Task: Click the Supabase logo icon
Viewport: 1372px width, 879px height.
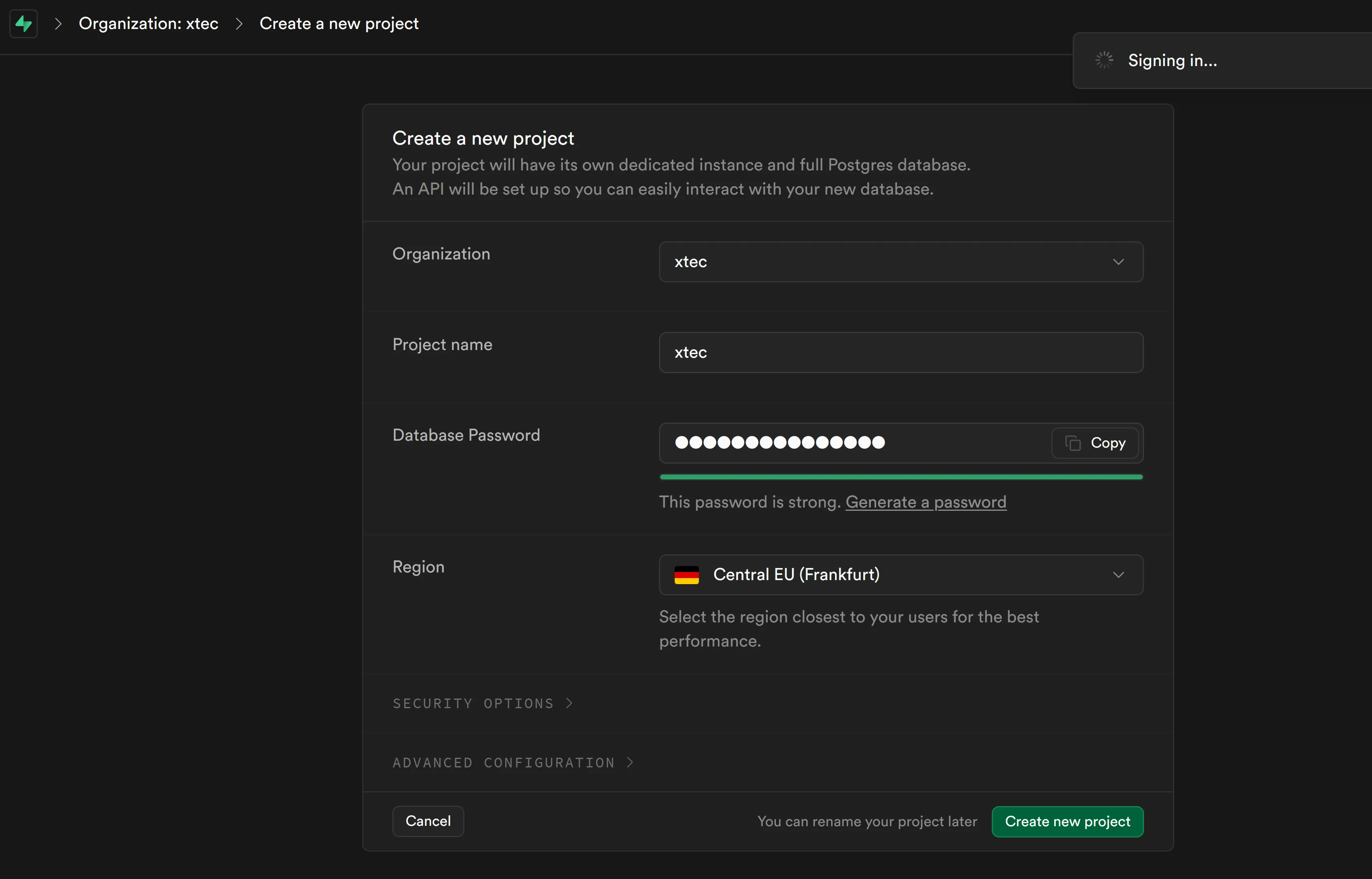Action: tap(23, 23)
